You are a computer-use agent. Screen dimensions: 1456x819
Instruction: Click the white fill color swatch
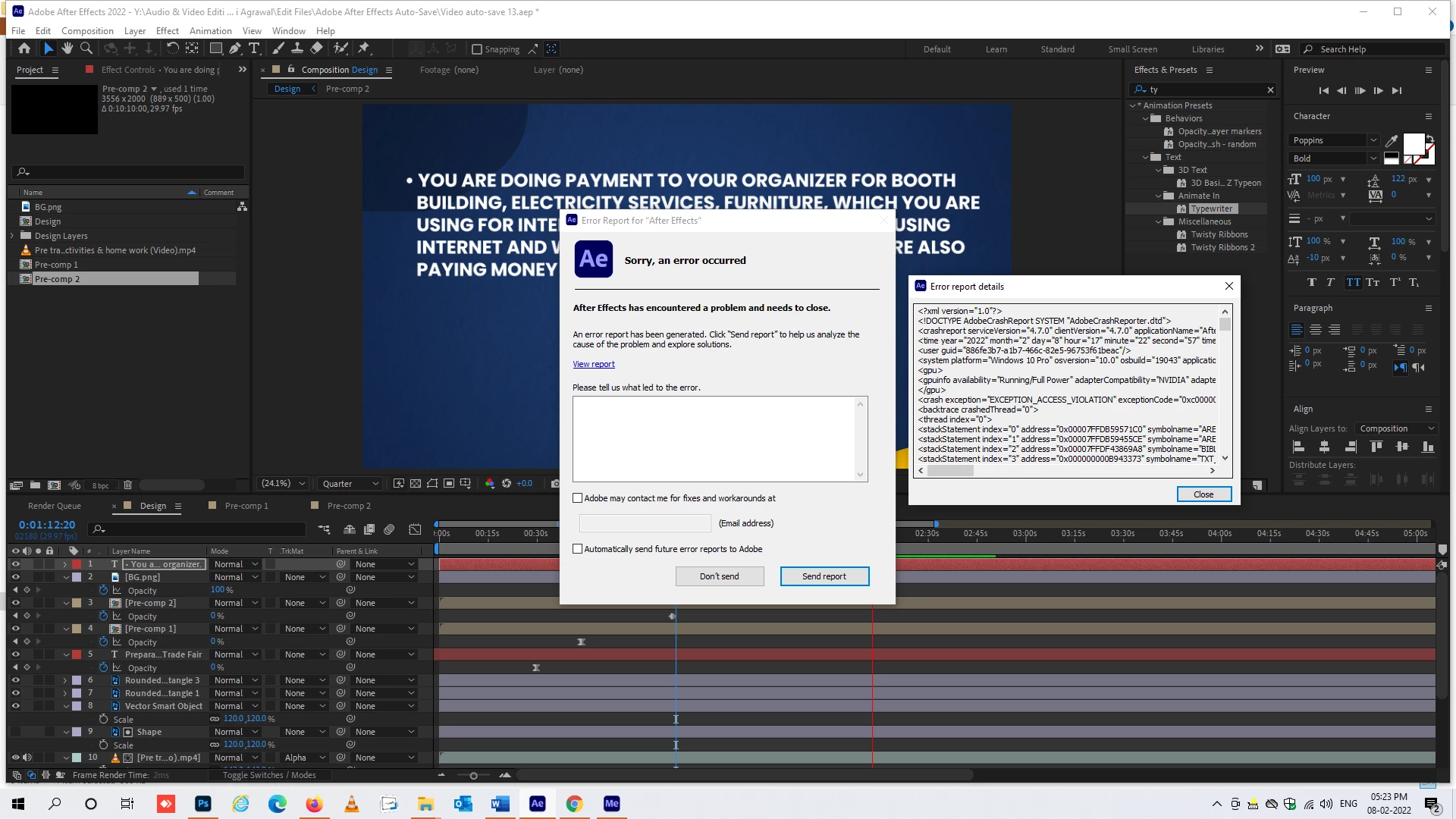click(x=1413, y=143)
